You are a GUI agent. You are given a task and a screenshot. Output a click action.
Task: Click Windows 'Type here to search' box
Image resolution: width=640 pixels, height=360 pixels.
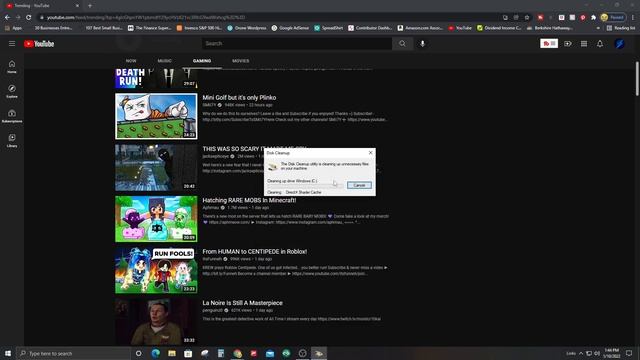point(73,353)
